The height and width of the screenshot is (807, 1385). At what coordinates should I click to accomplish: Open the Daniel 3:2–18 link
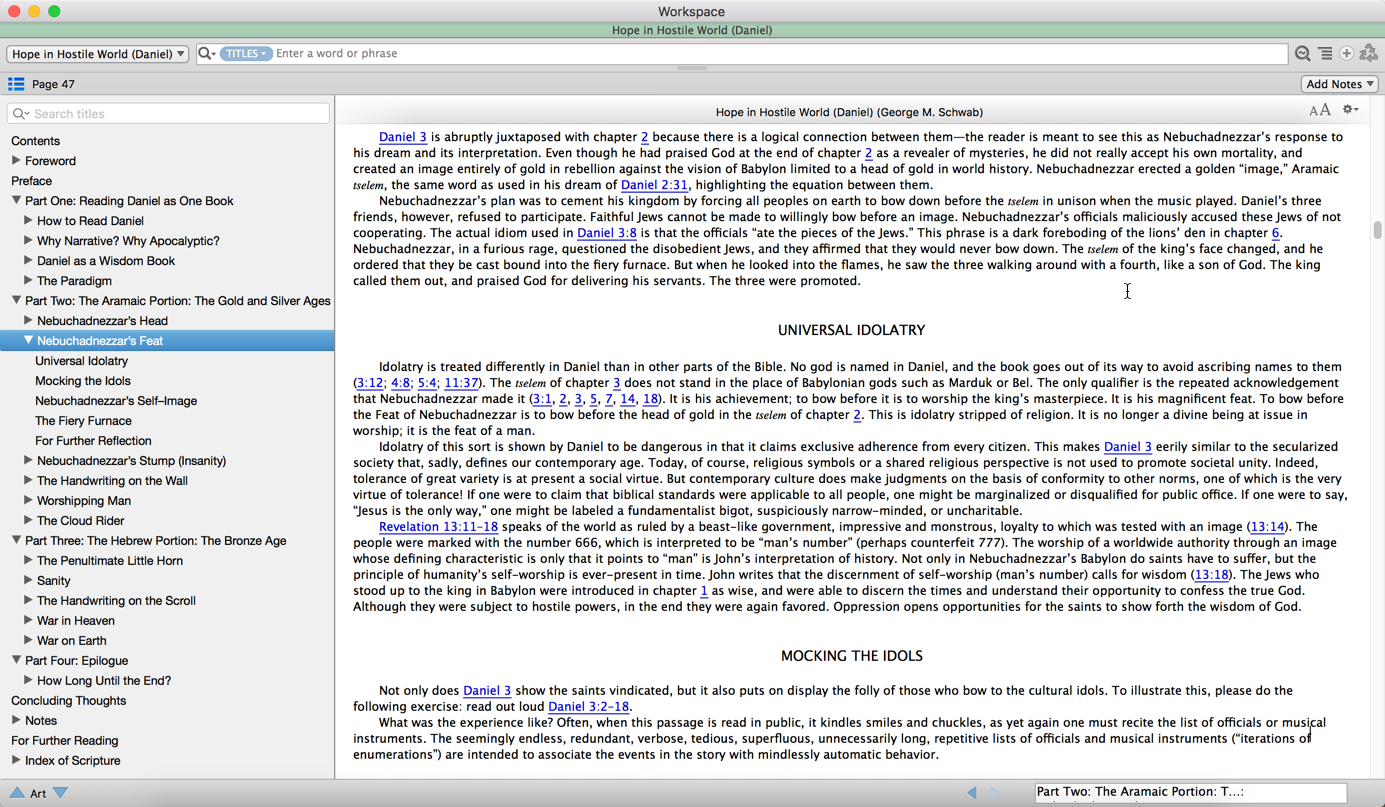click(589, 707)
